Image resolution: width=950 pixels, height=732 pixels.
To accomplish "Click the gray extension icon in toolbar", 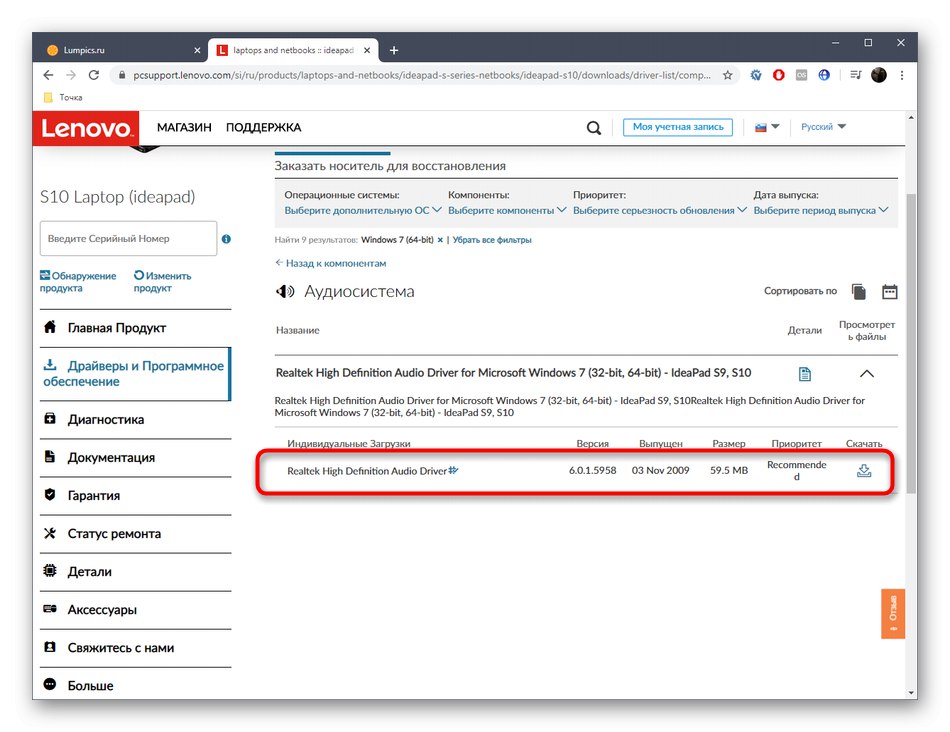I will [802, 75].
